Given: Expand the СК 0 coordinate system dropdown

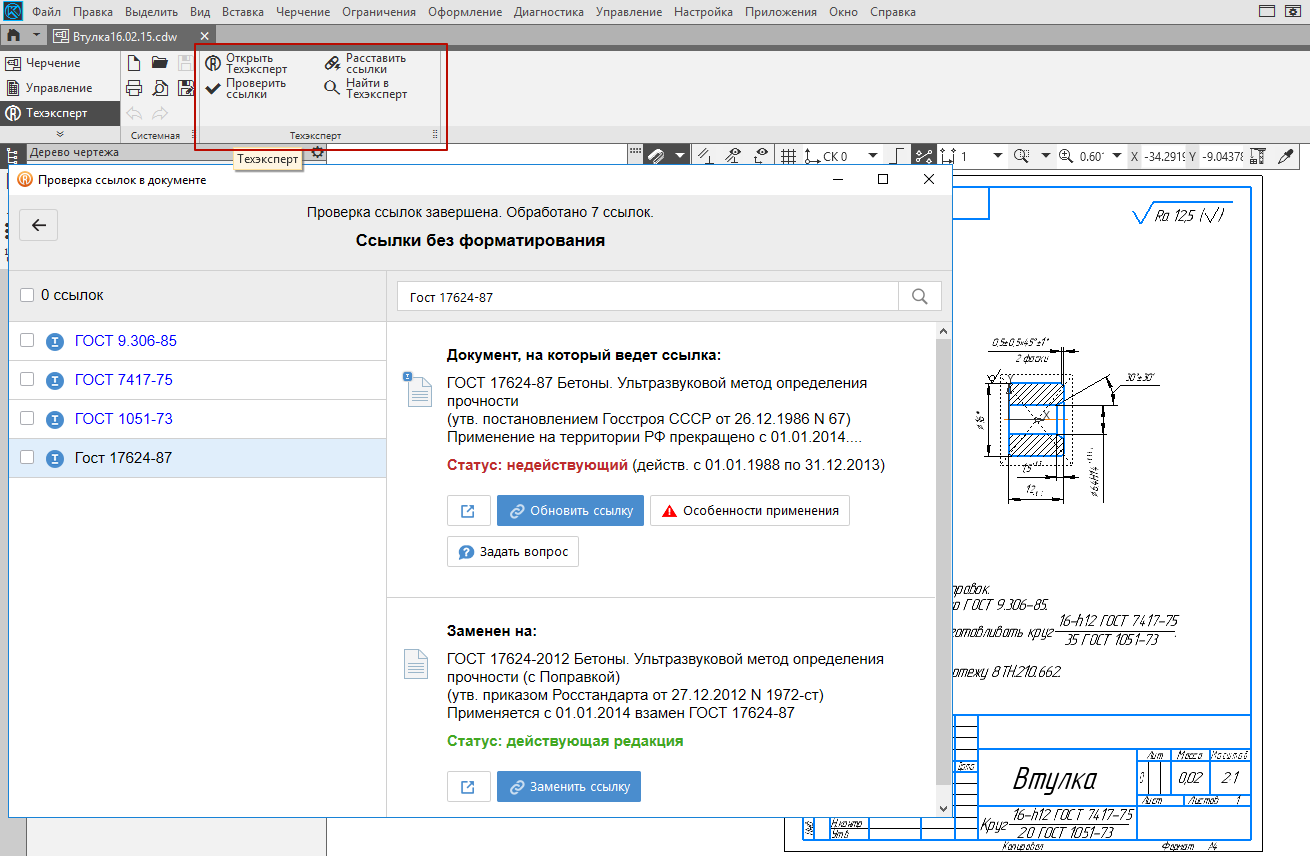Looking at the screenshot, I should tap(872, 156).
